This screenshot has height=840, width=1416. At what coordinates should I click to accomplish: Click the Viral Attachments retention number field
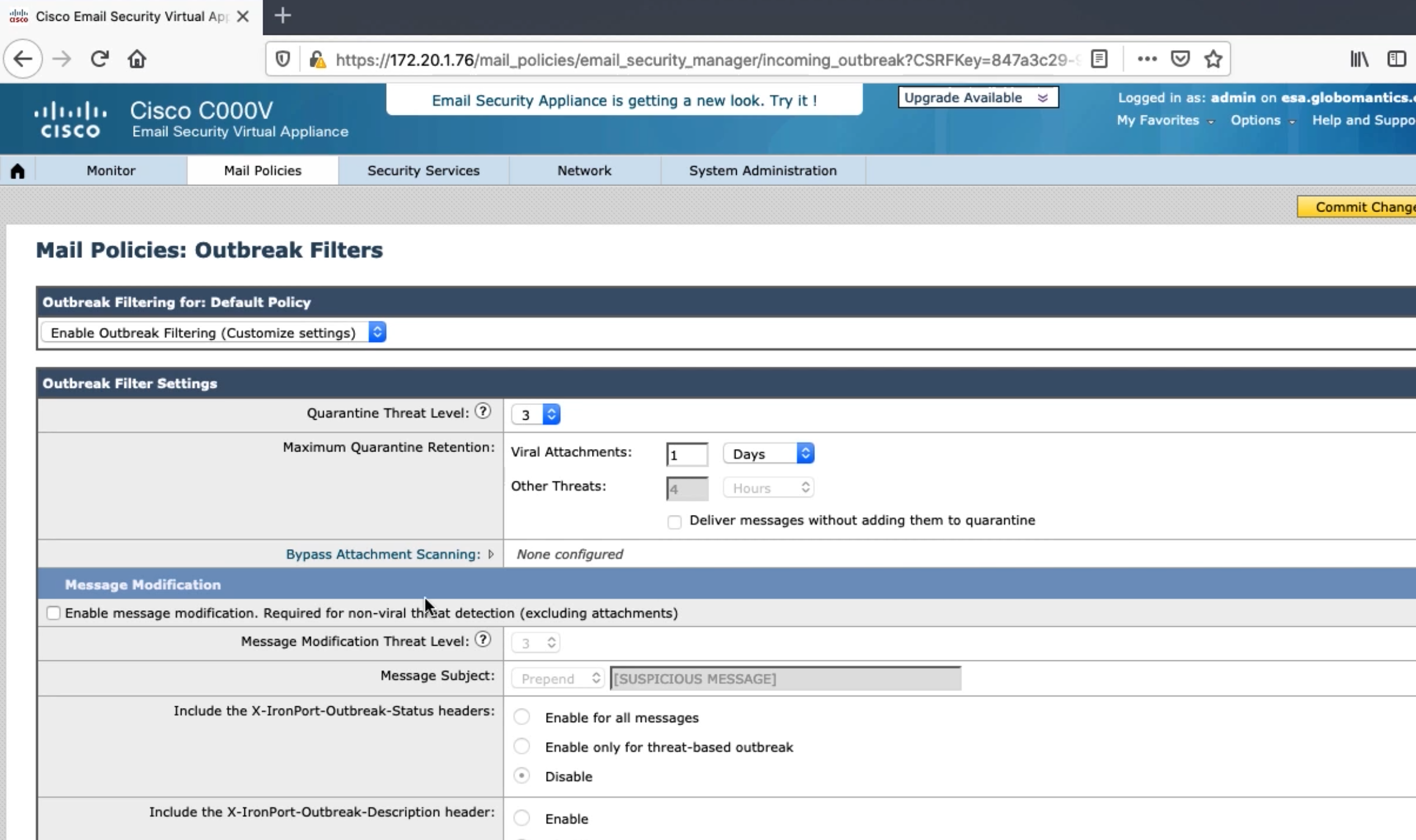click(x=687, y=455)
